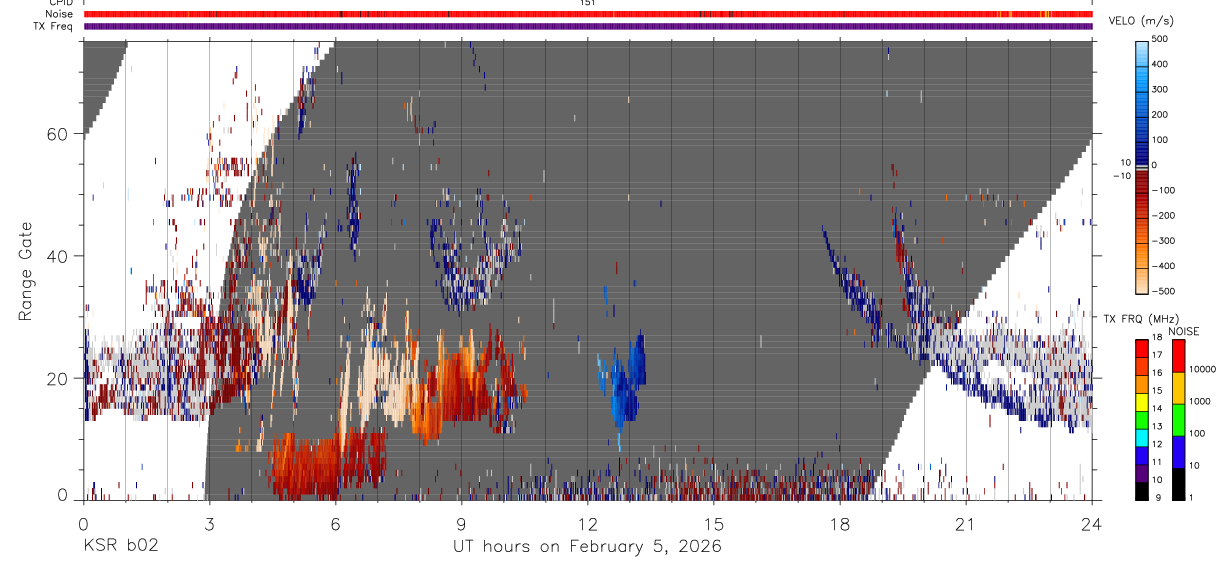This screenshot has width=1228, height=567.
Task: Click the x-axis tick label 3
Action: [x=209, y=523]
